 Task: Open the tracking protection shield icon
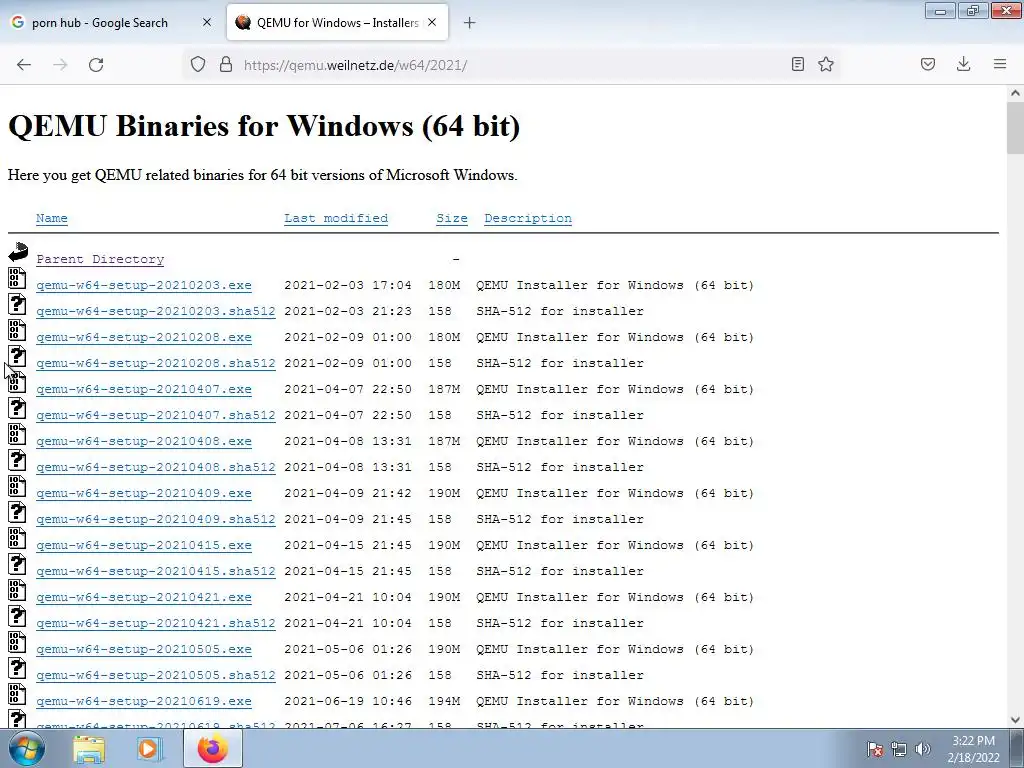click(x=198, y=64)
